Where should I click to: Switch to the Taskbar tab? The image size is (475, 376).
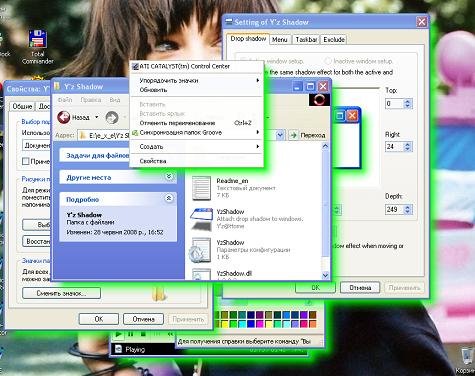(x=306, y=40)
